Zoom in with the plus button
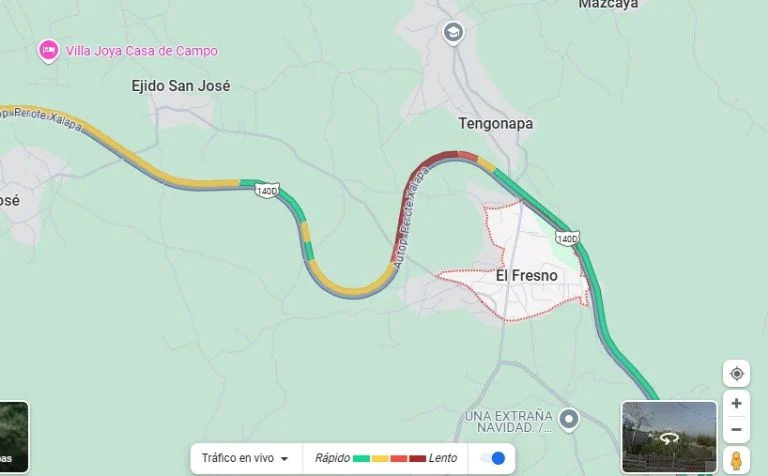The height and width of the screenshot is (476, 768). [736, 404]
